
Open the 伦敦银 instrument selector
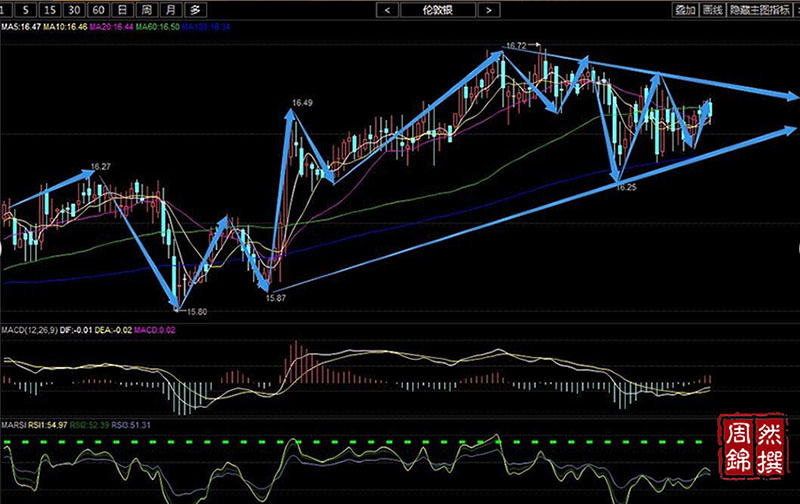pos(437,10)
